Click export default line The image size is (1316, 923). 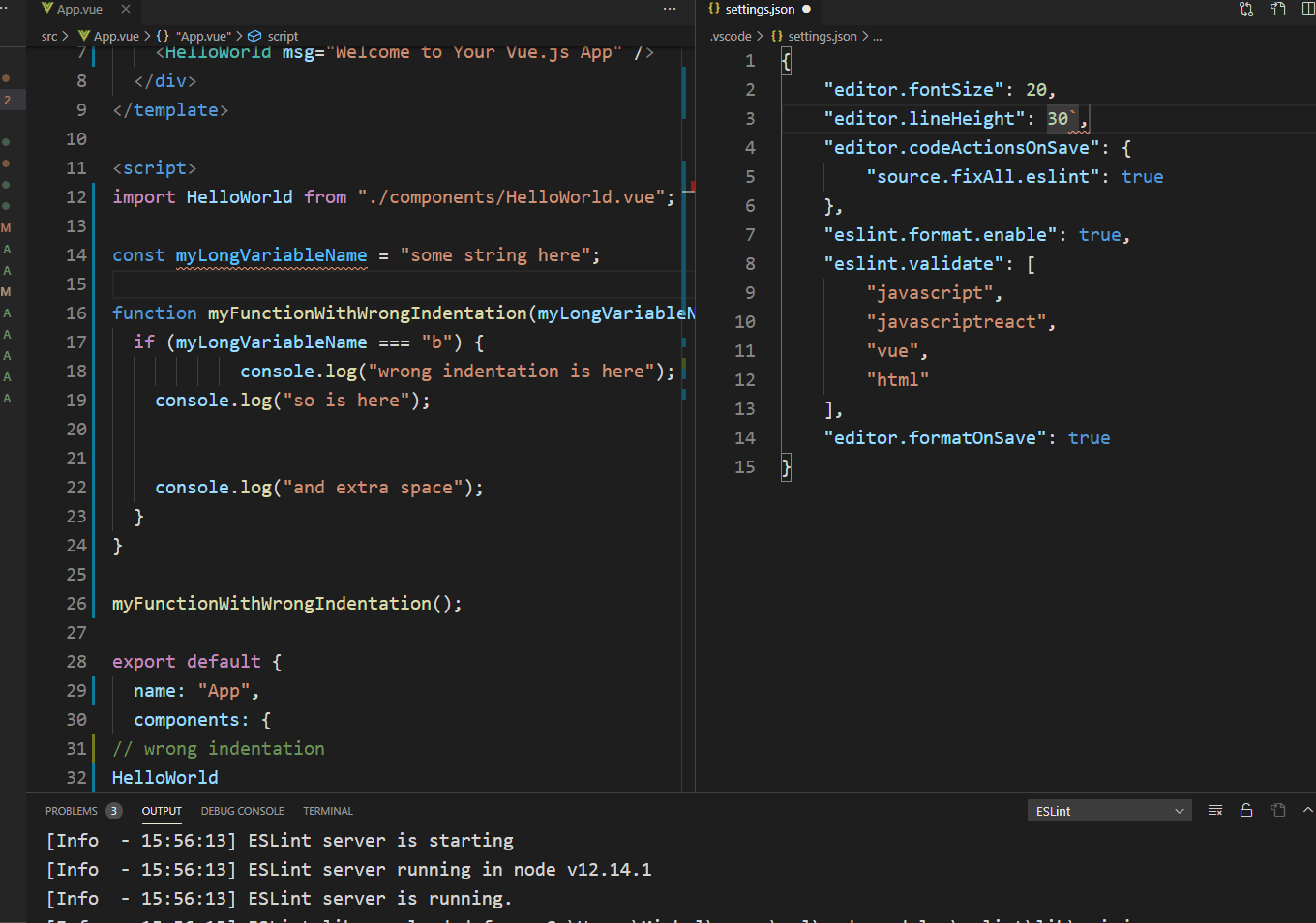coord(196,662)
